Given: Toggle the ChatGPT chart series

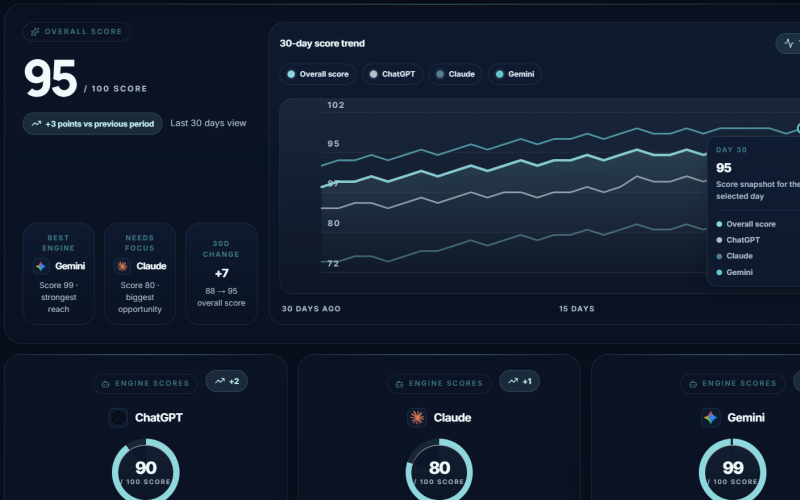Looking at the screenshot, I should click(x=392, y=74).
